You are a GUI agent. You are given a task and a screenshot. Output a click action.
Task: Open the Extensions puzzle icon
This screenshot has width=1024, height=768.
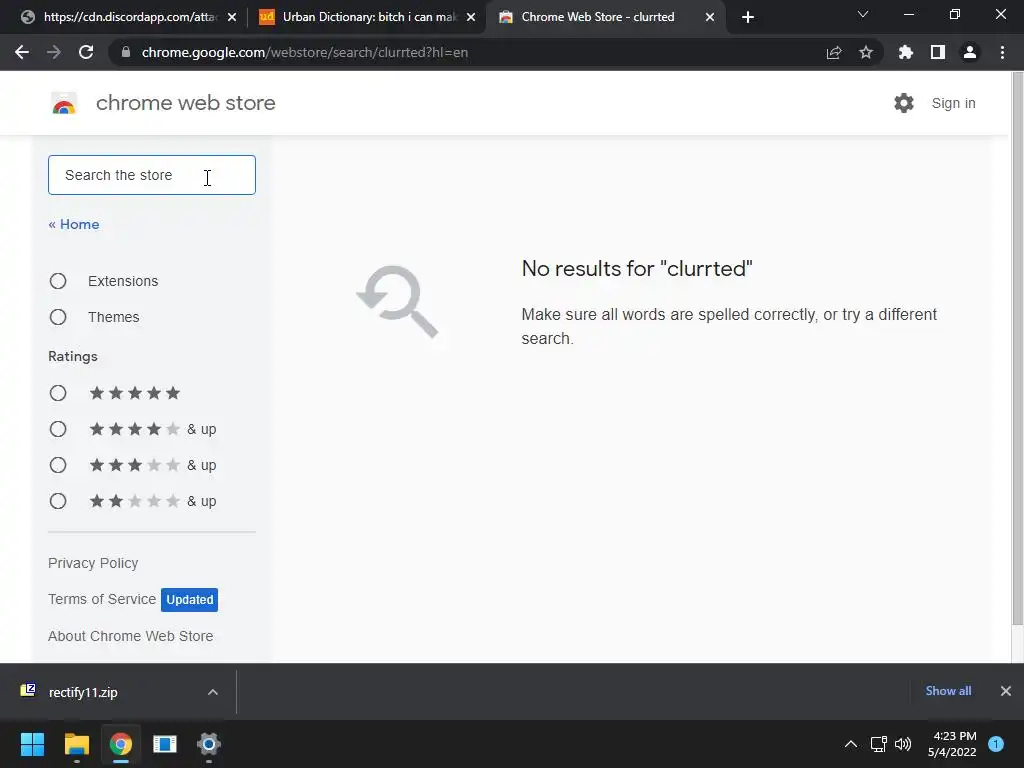point(905,52)
